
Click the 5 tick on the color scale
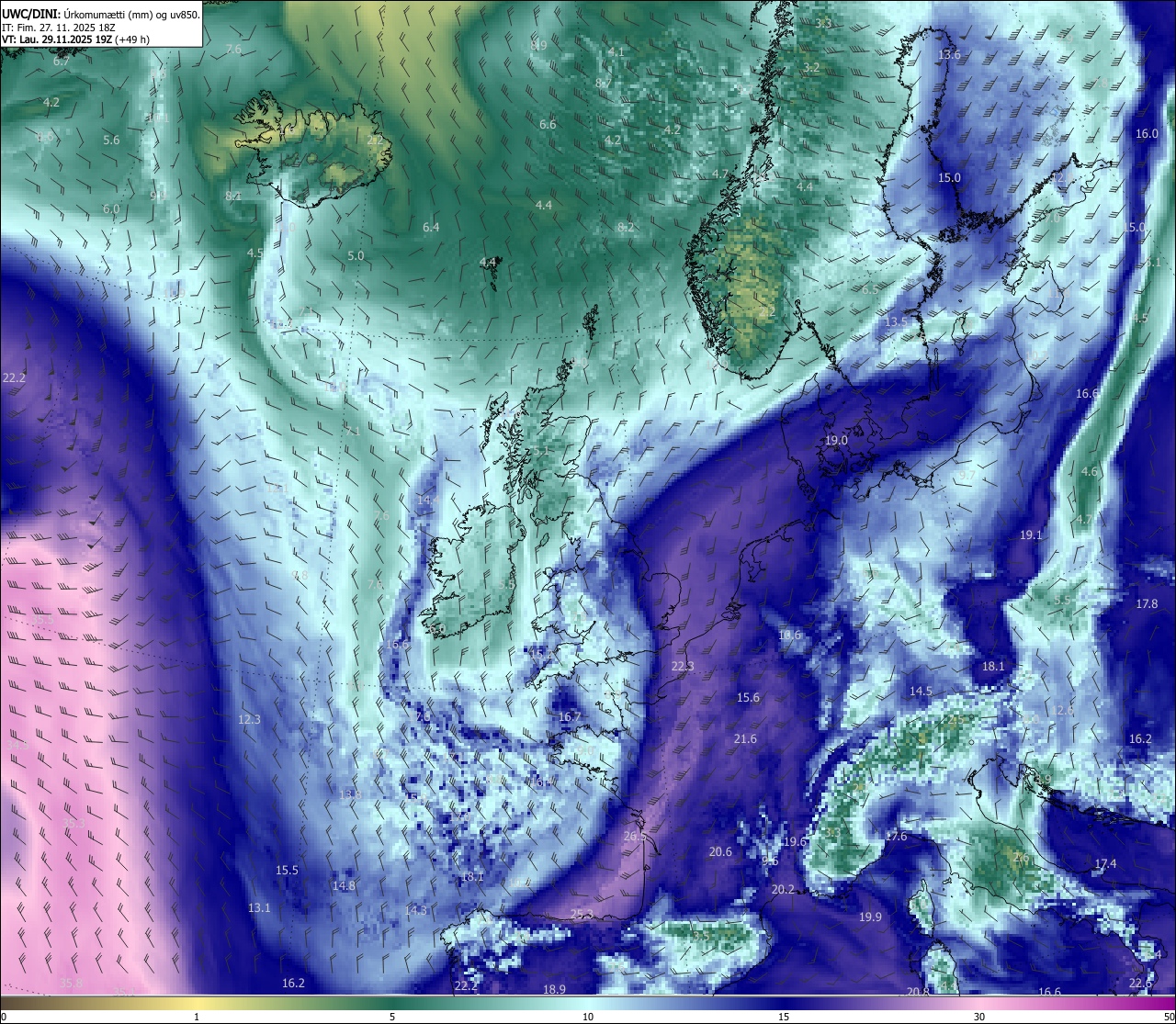coord(392,1018)
